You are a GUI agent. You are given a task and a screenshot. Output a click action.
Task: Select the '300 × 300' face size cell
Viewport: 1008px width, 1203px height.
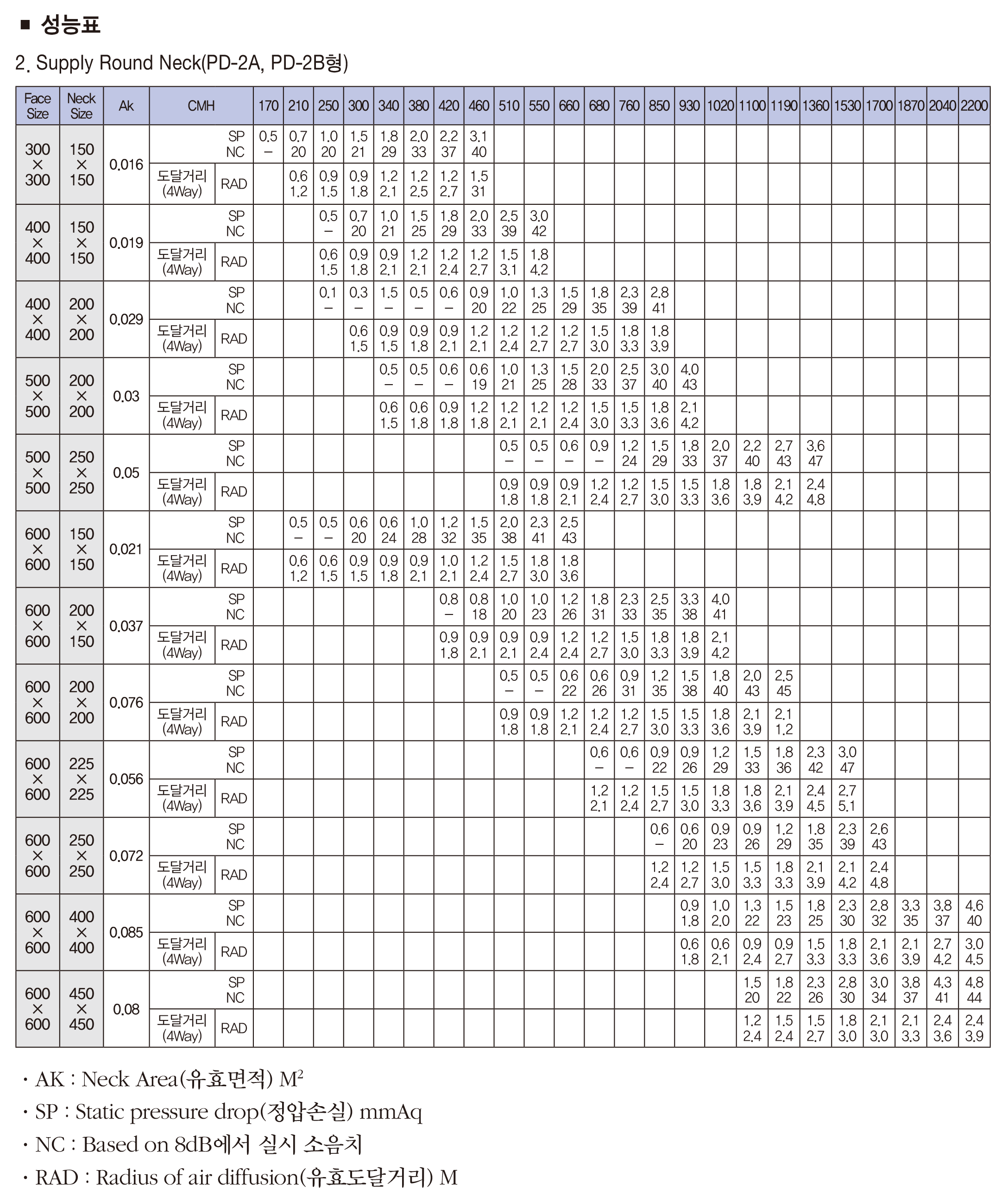(x=38, y=165)
